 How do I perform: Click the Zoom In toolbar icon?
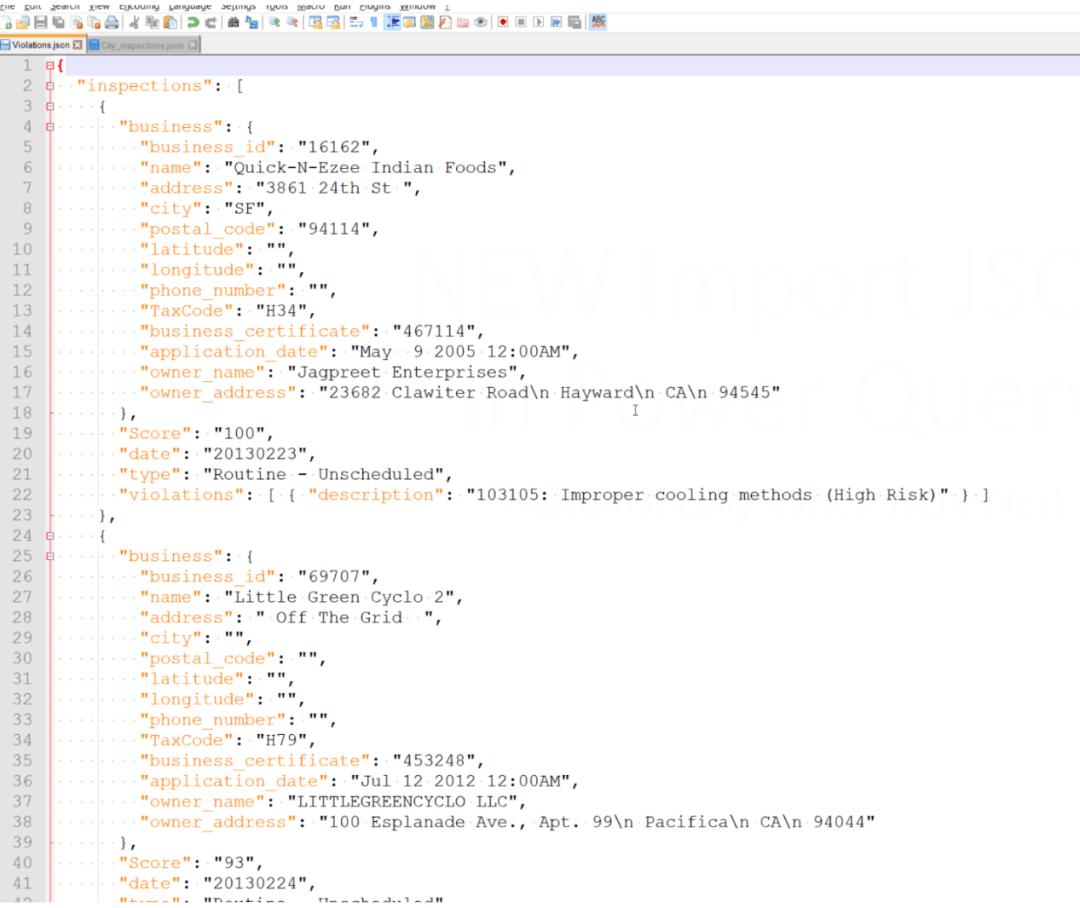coord(274,22)
